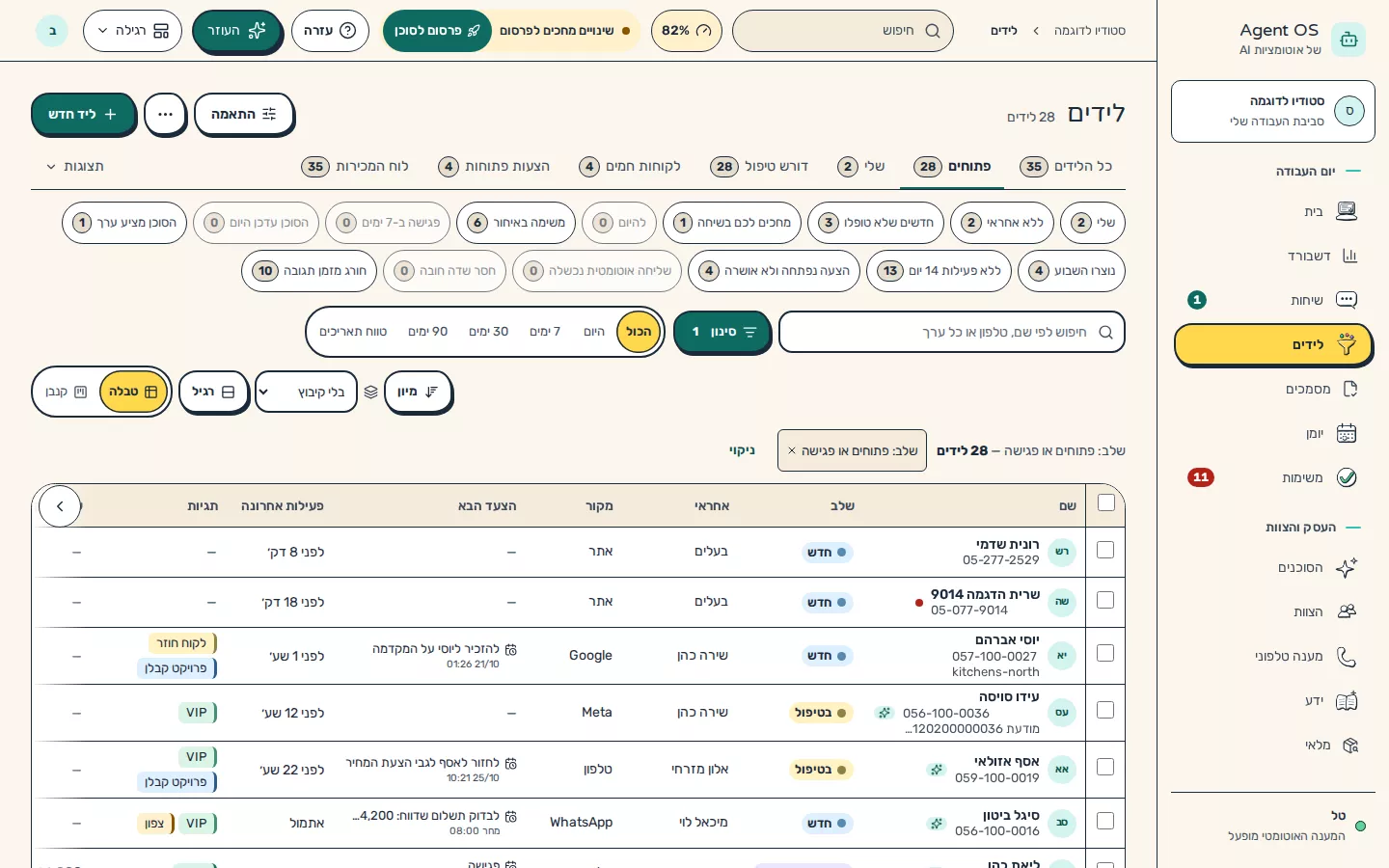Open the מיון sort menu
Screen dimensions: 1389x868
click(x=418, y=392)
